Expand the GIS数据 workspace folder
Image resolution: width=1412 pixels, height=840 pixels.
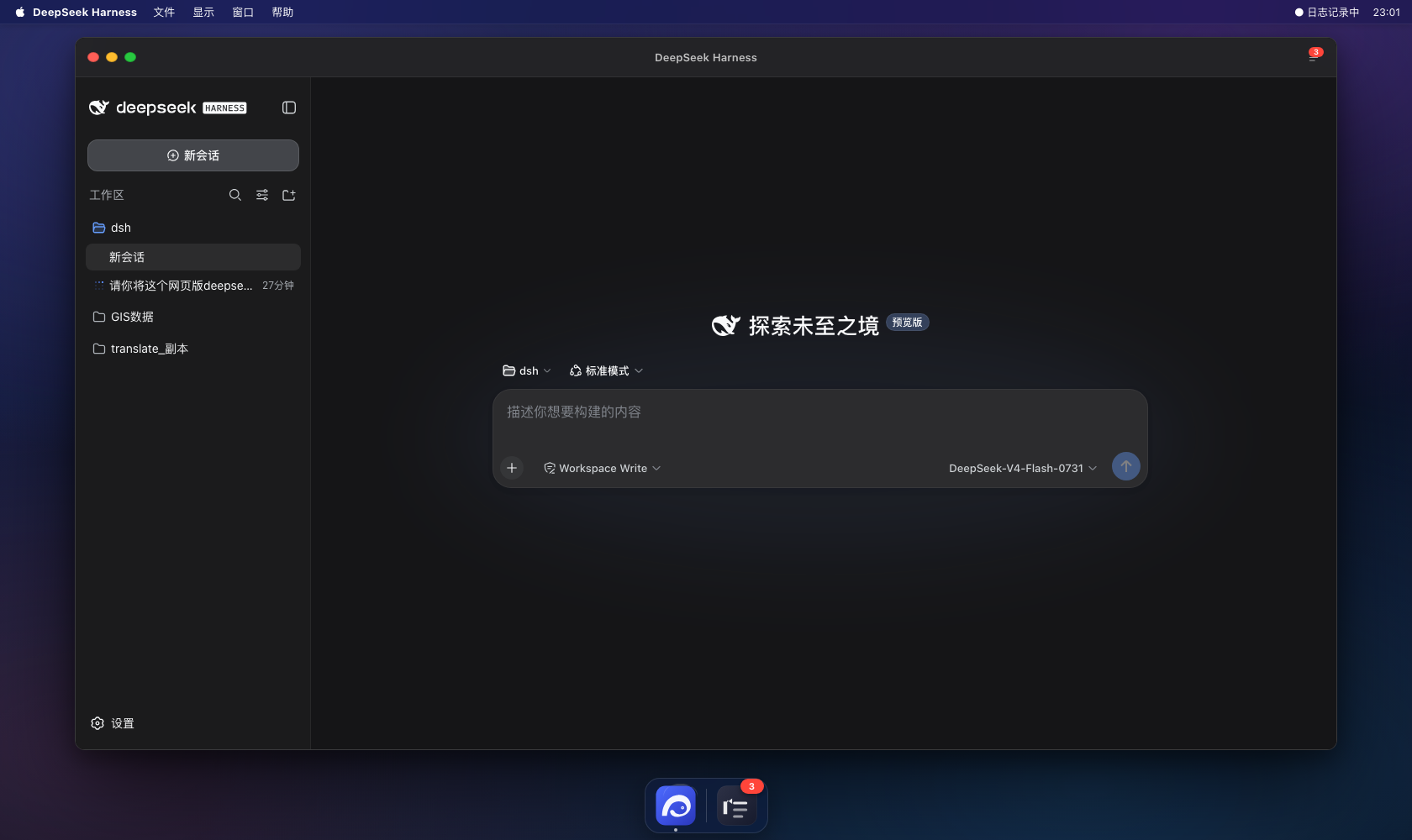(x=193, y=317)
